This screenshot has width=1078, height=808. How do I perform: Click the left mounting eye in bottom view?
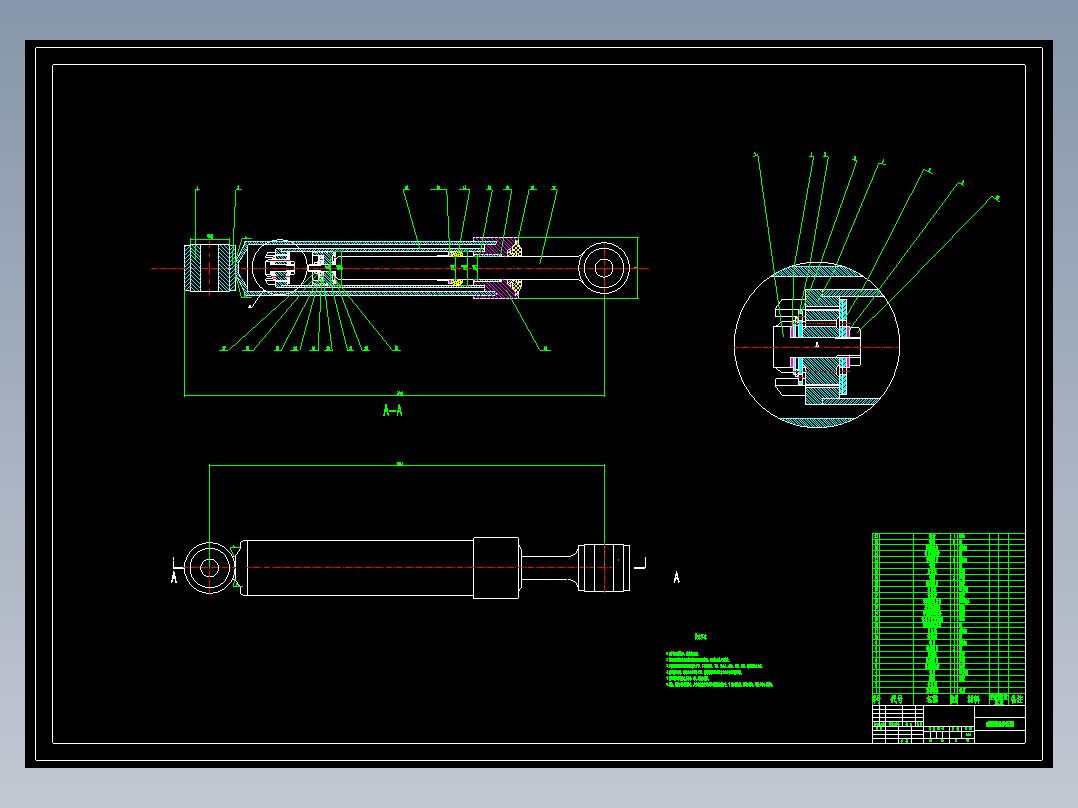click(x=210, y=568)
